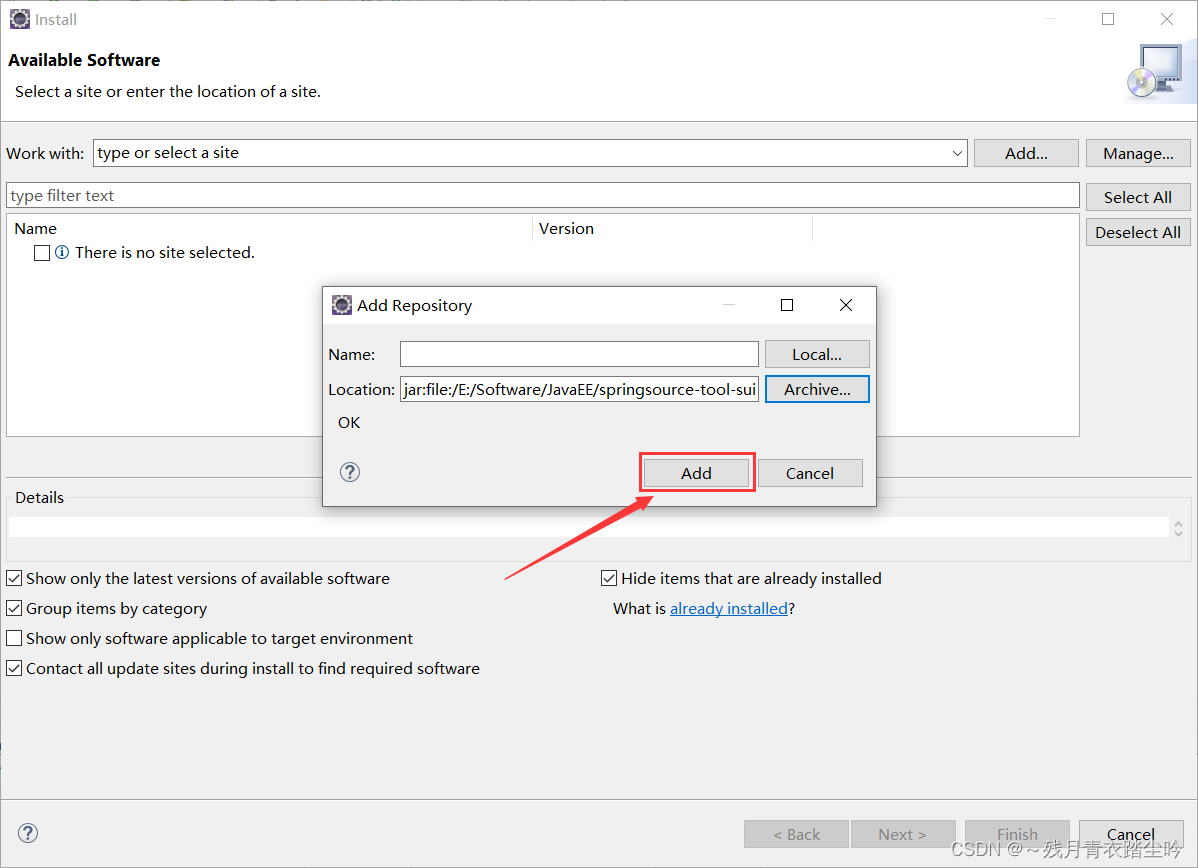Click the help icon in Add Repository dialog
This screenshot has width=1198, height=868.
[x=349, y=471]
